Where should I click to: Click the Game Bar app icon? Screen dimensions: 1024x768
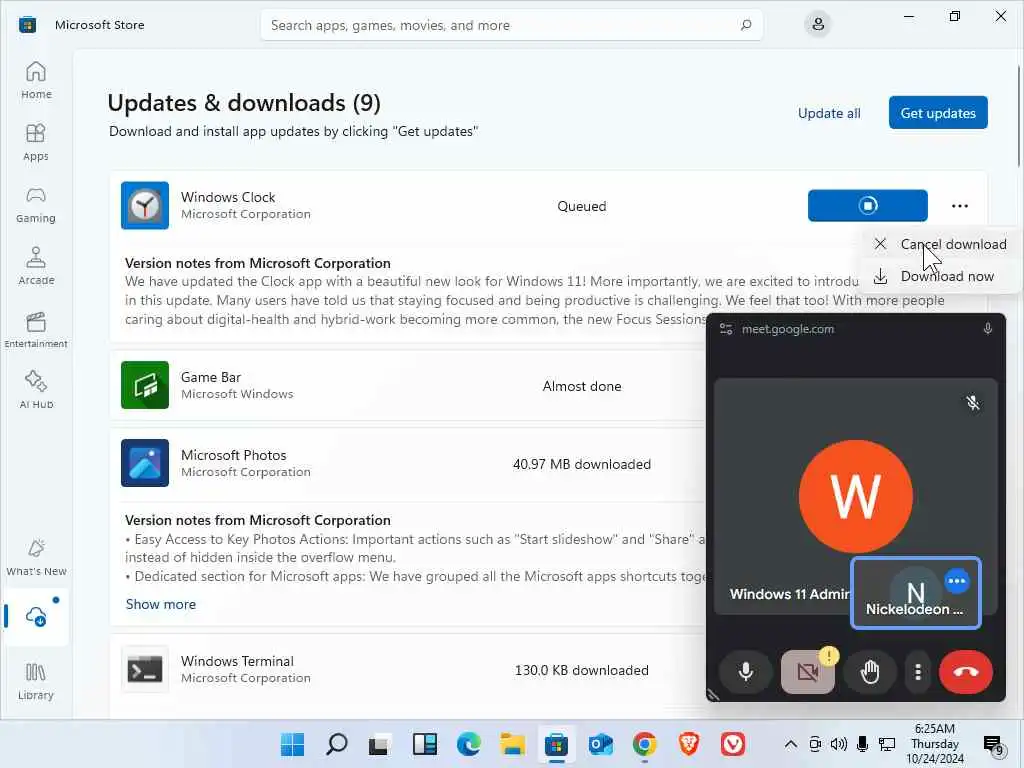(x=145, y=385)
